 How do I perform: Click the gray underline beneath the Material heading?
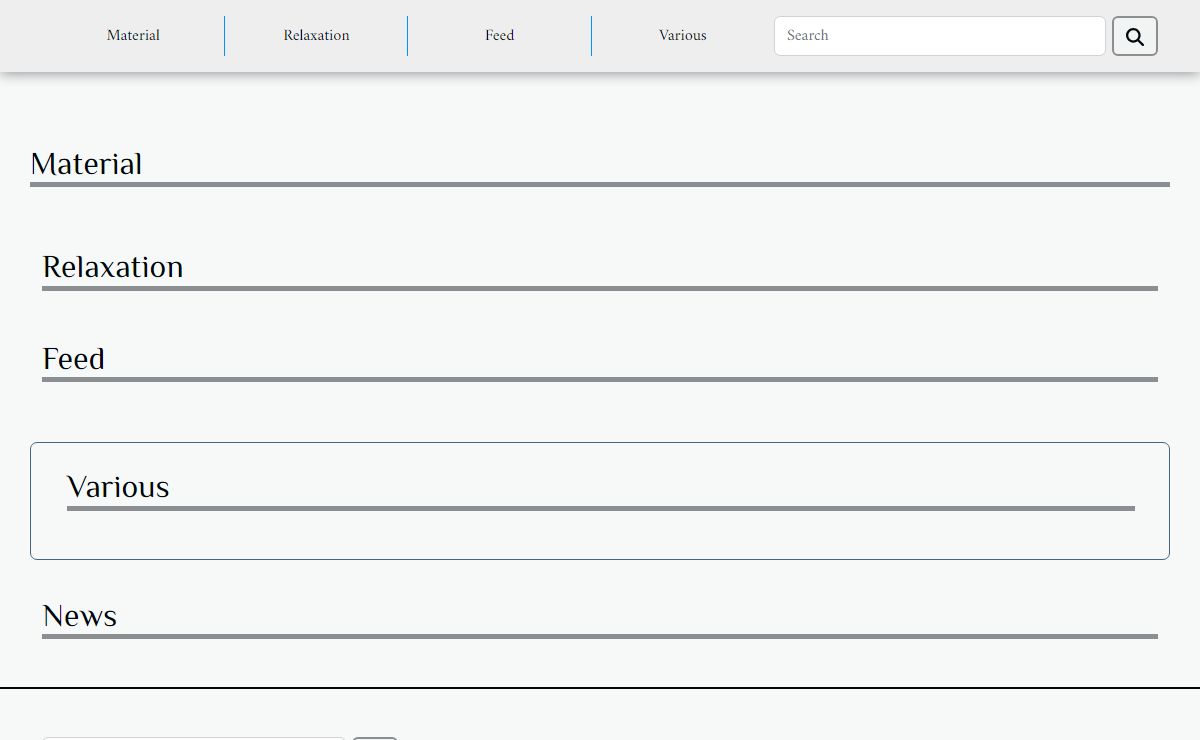point(600,184)
